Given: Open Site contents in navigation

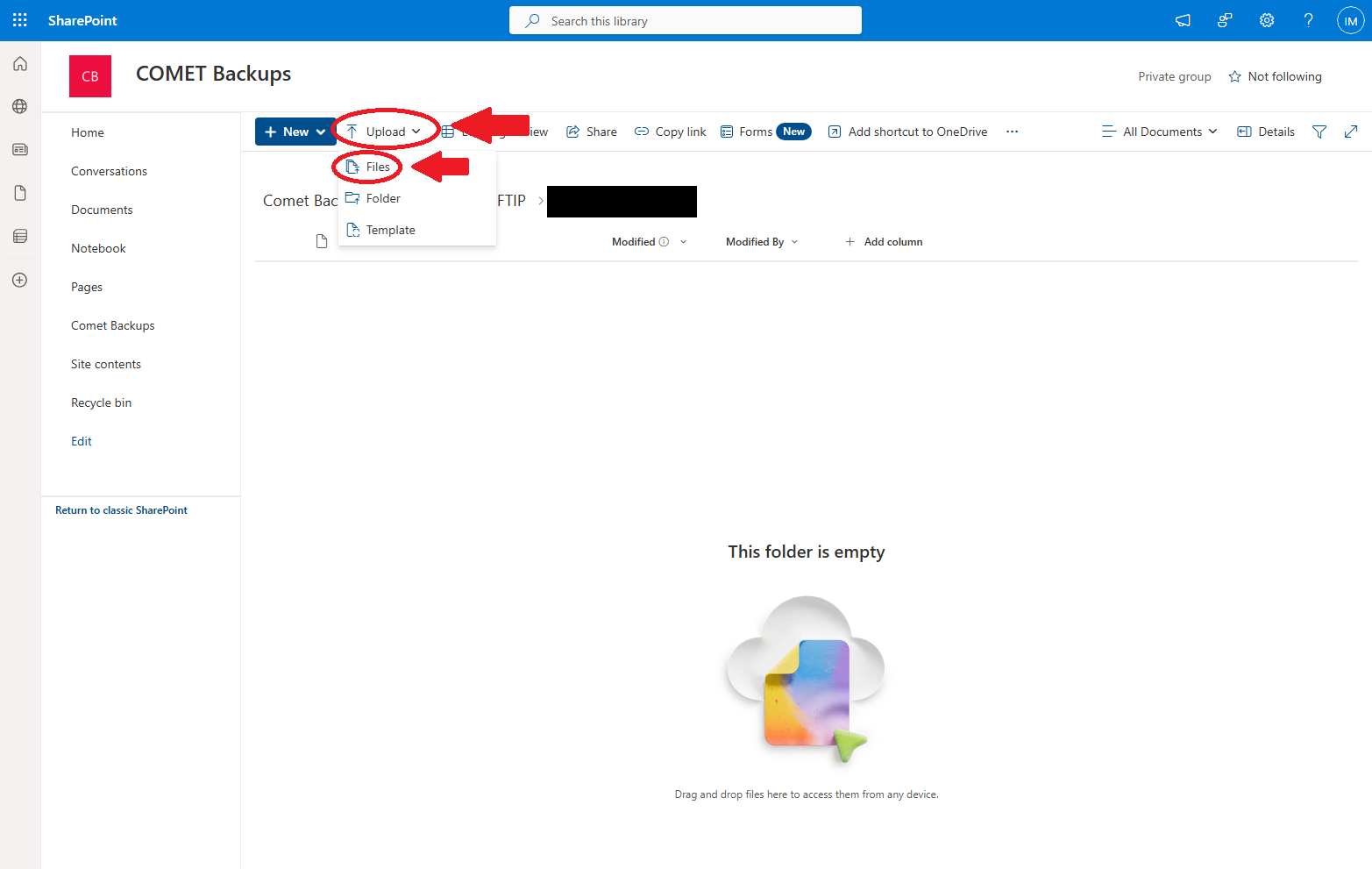Looking at the screenshot, I should 106,364.
